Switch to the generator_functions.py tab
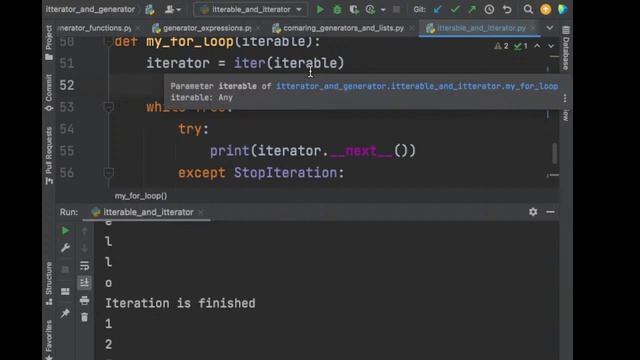640x360 pixels. coord(95,28)
